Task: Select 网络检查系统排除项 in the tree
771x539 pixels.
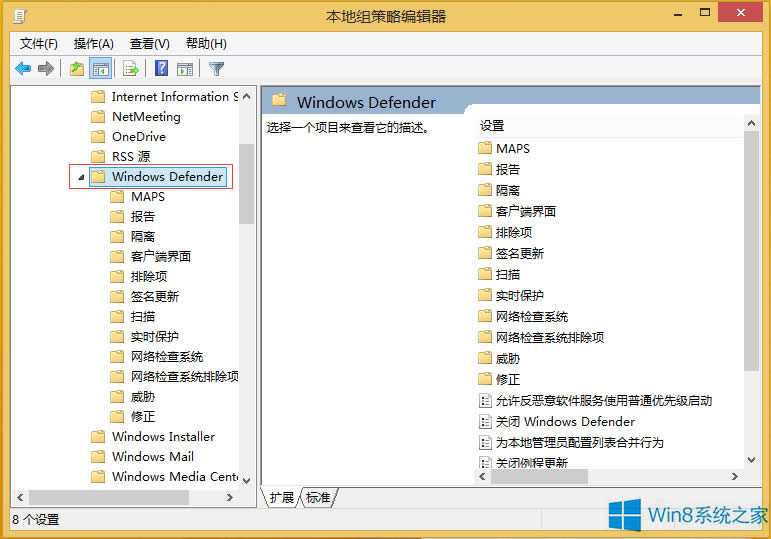Action: coord(184,376)
